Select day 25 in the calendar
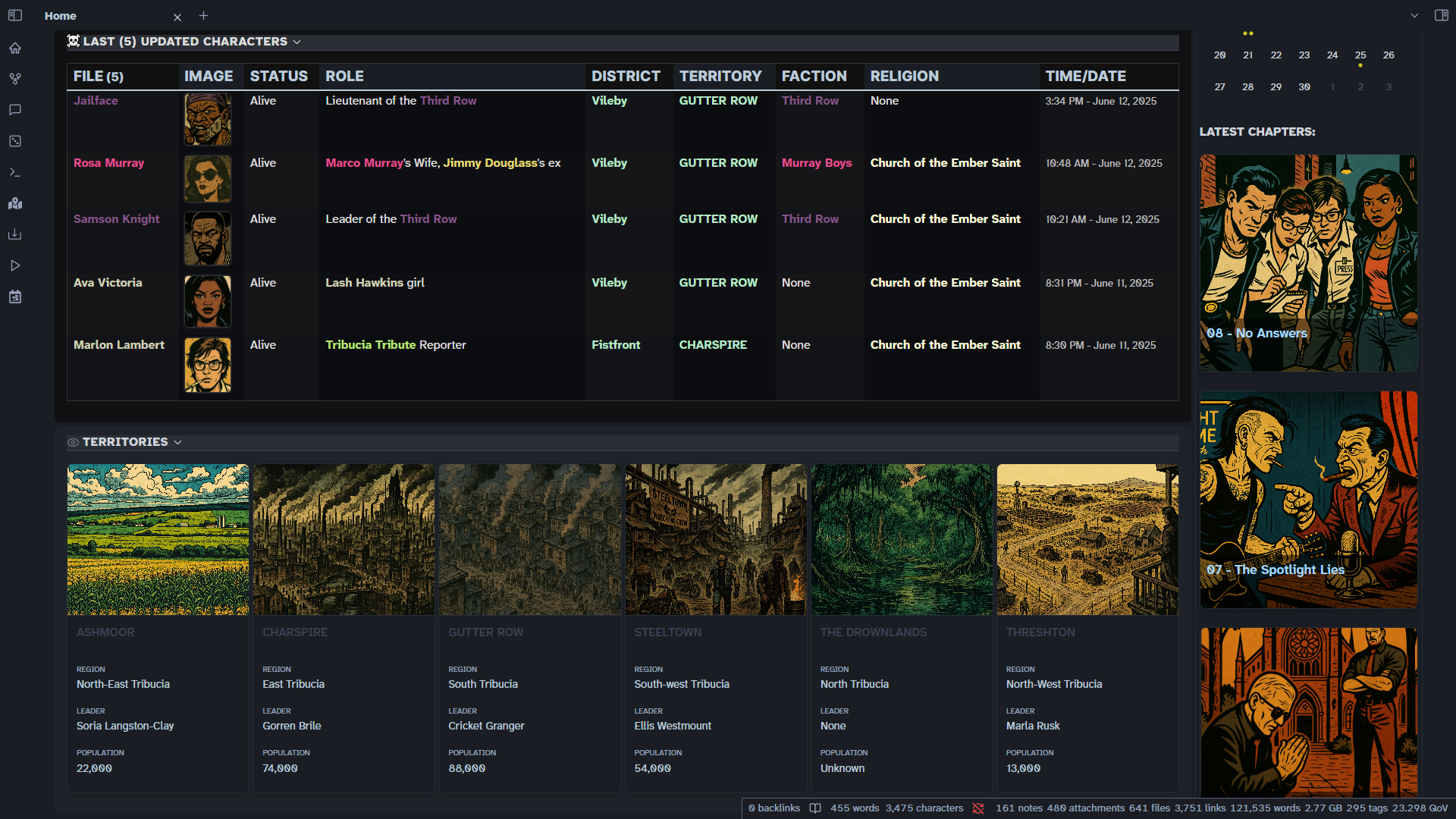Viewport: 1456px width, 819px height. [x=1360, y=55]
